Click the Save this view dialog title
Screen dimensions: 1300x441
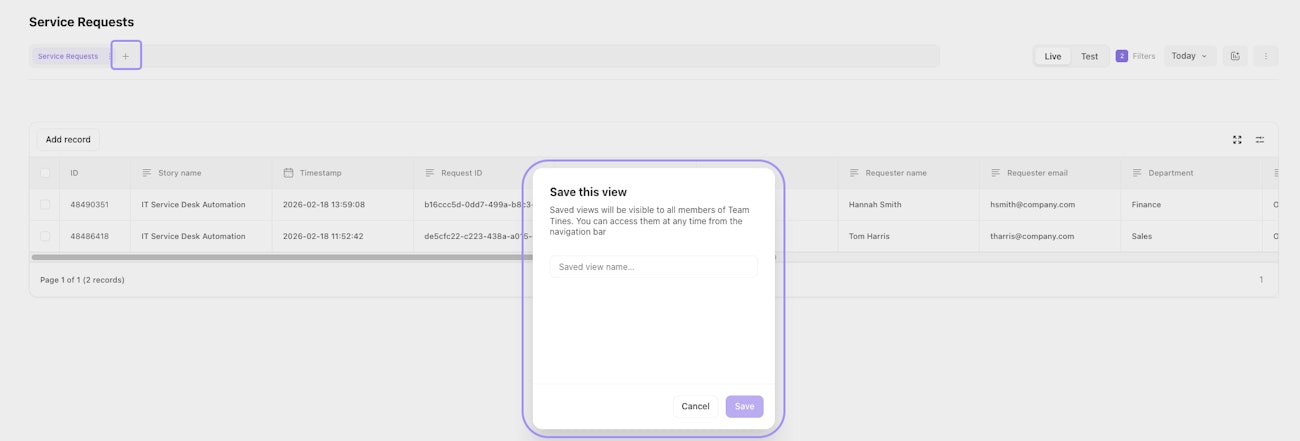[x=588, y=192]
